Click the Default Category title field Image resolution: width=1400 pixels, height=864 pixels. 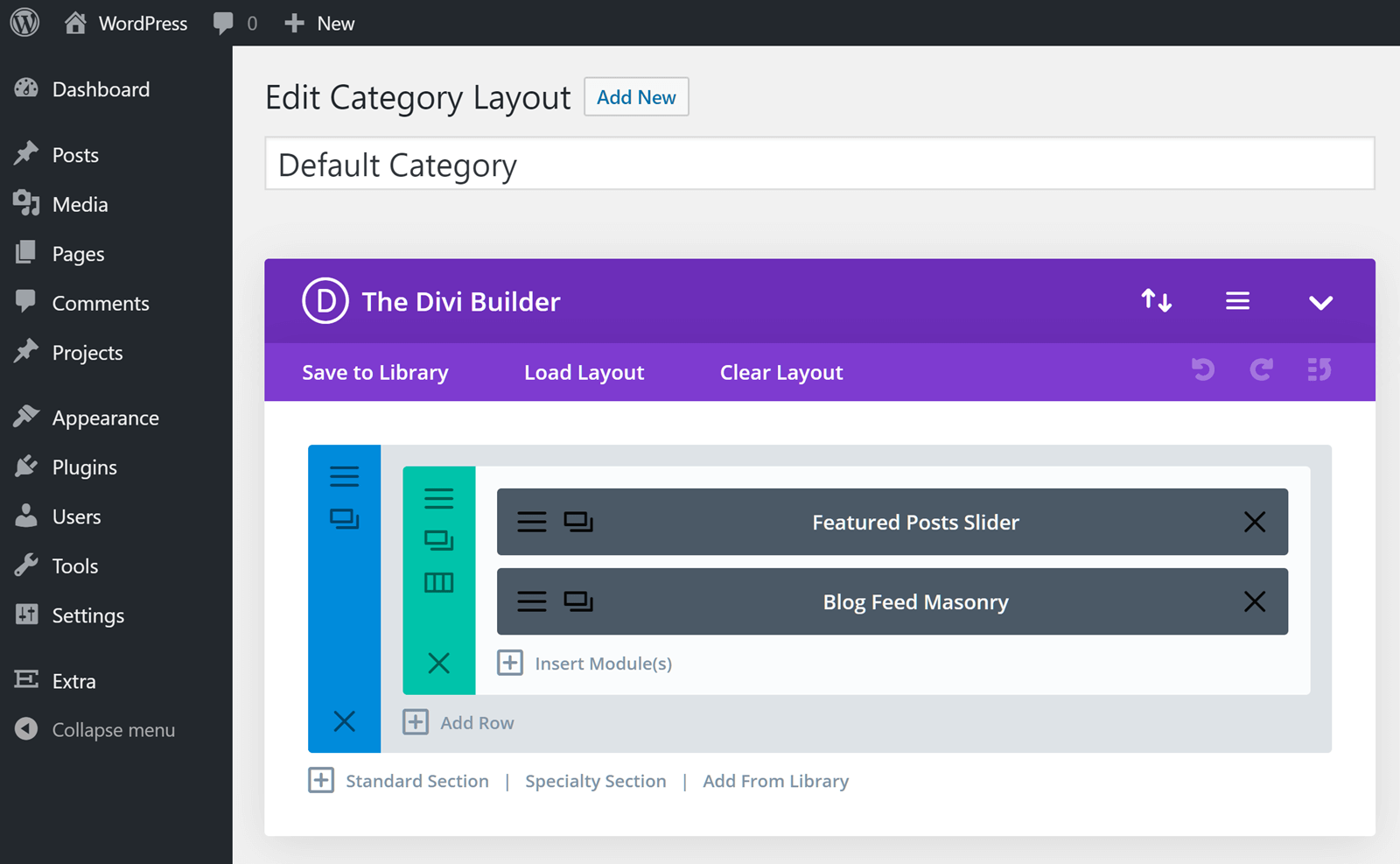[819, 165]
